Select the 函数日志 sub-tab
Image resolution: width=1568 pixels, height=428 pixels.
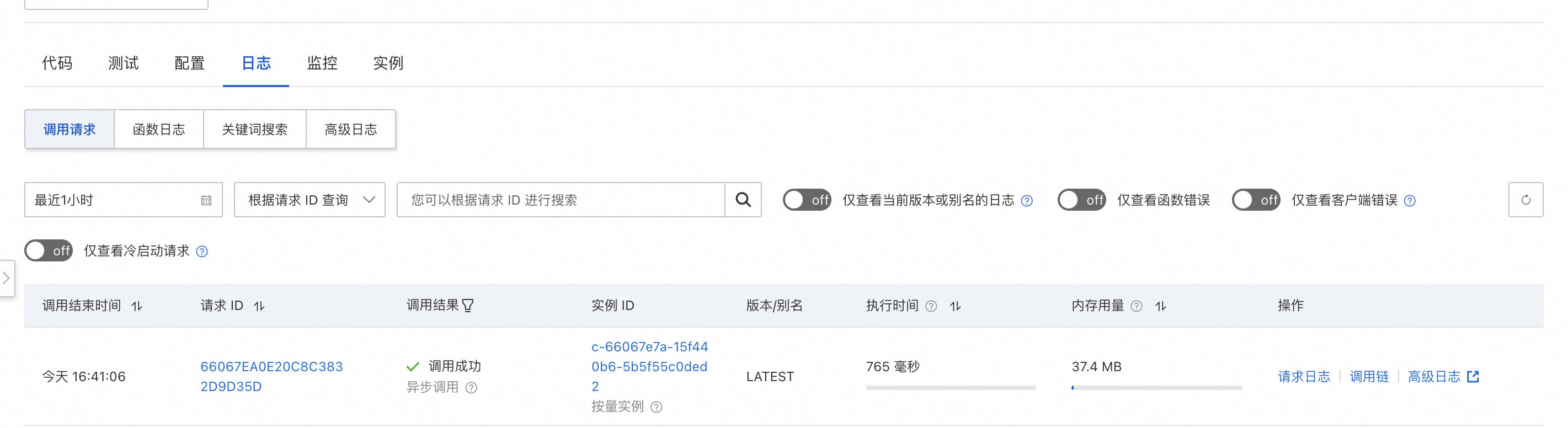(159, 129)
